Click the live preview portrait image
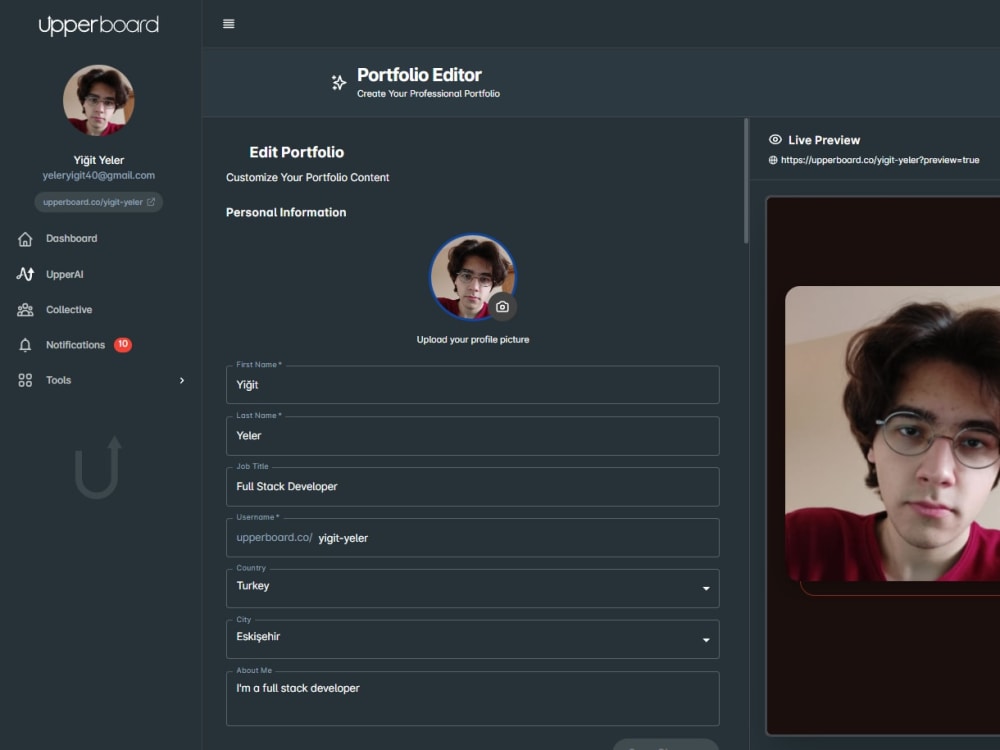This screenshot has height=750, width=1000. click(893, 434)
